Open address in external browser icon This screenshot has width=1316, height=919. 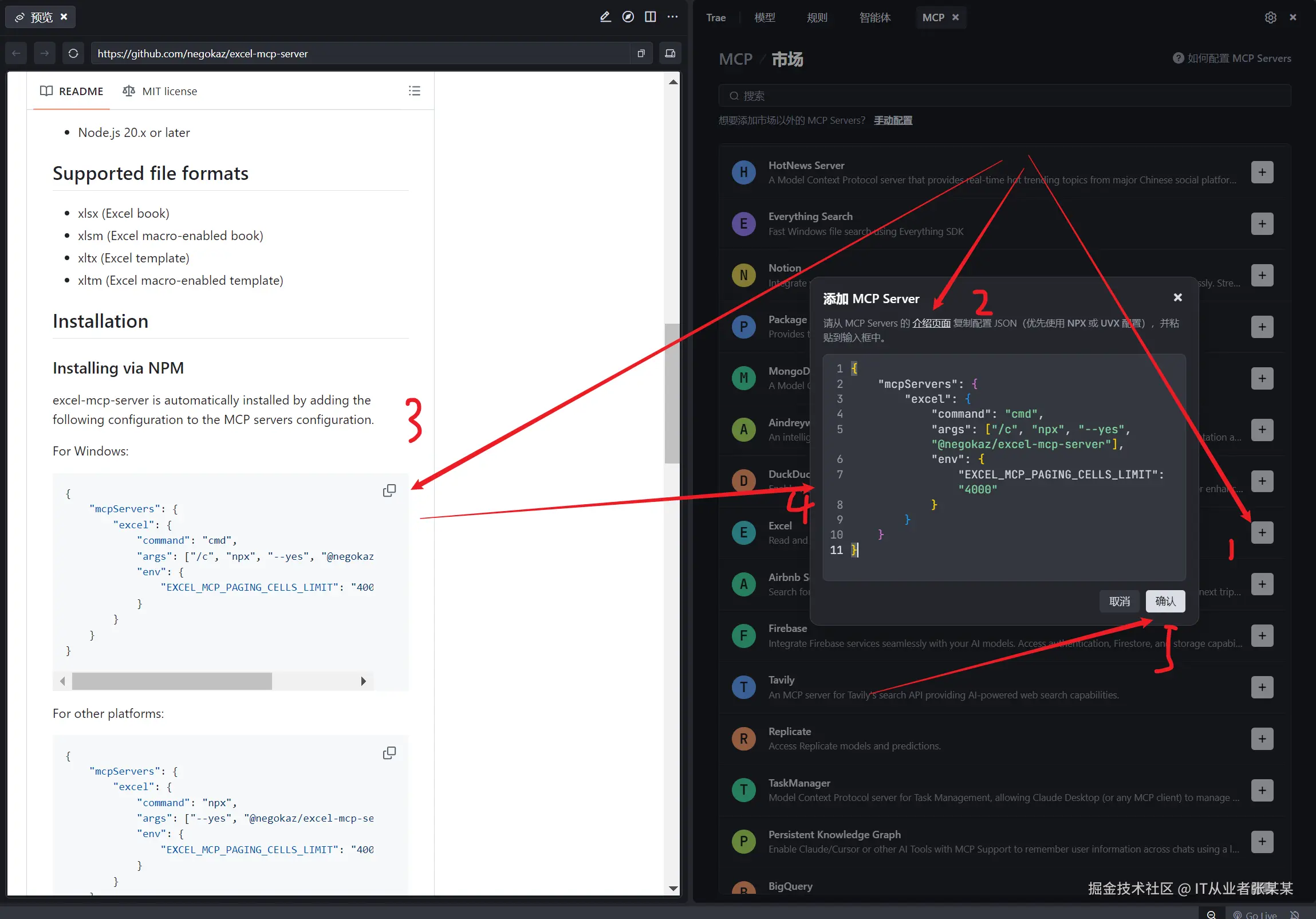point(641,53)
